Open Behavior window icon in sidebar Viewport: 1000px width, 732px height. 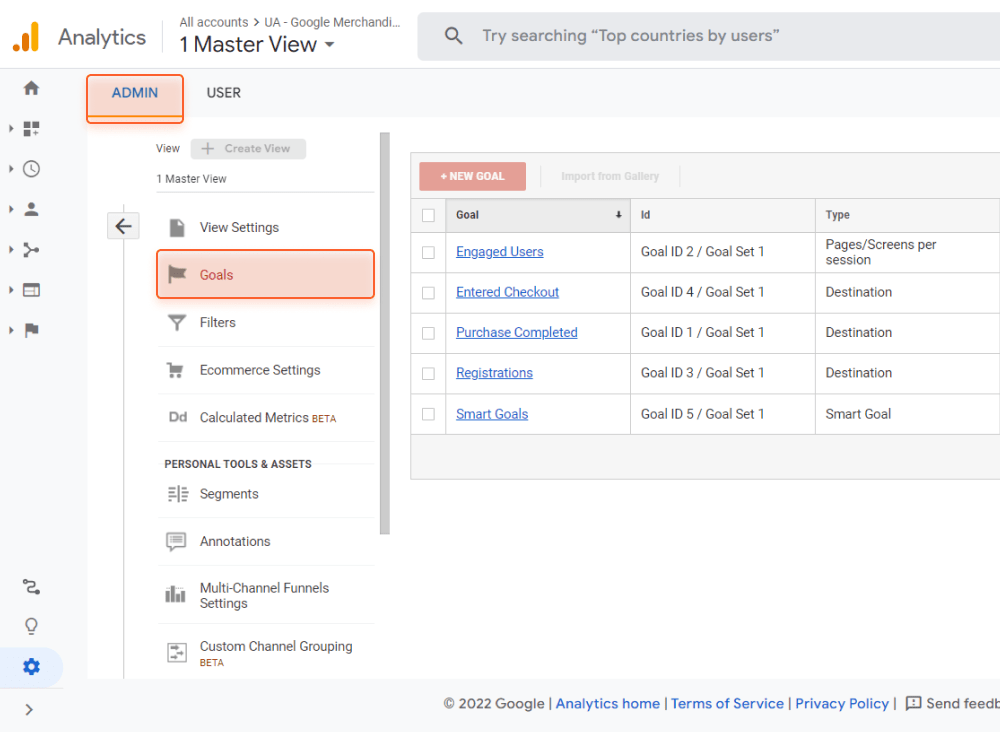click(x=31, y=290)
